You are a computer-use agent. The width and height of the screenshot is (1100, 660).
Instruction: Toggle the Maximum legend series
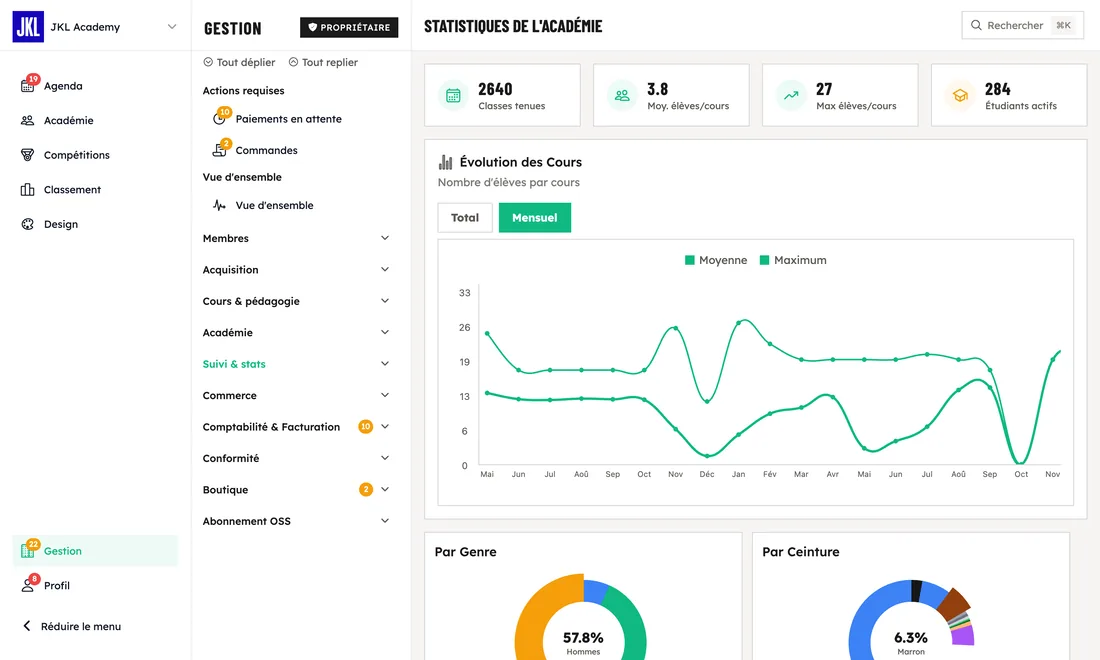coord(793,260)
